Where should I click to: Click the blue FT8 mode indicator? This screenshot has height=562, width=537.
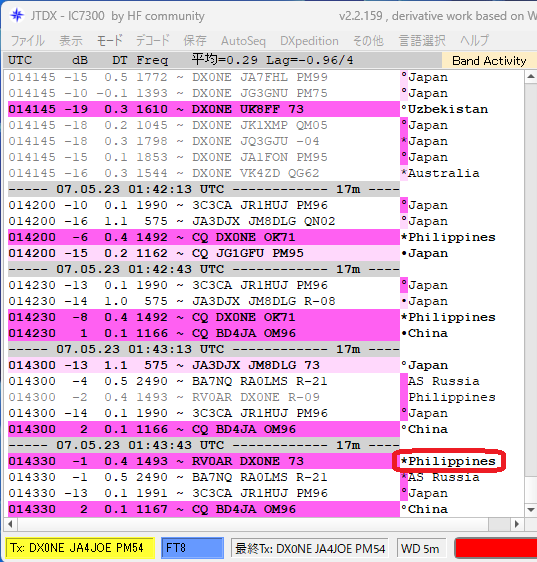[192, 548]
